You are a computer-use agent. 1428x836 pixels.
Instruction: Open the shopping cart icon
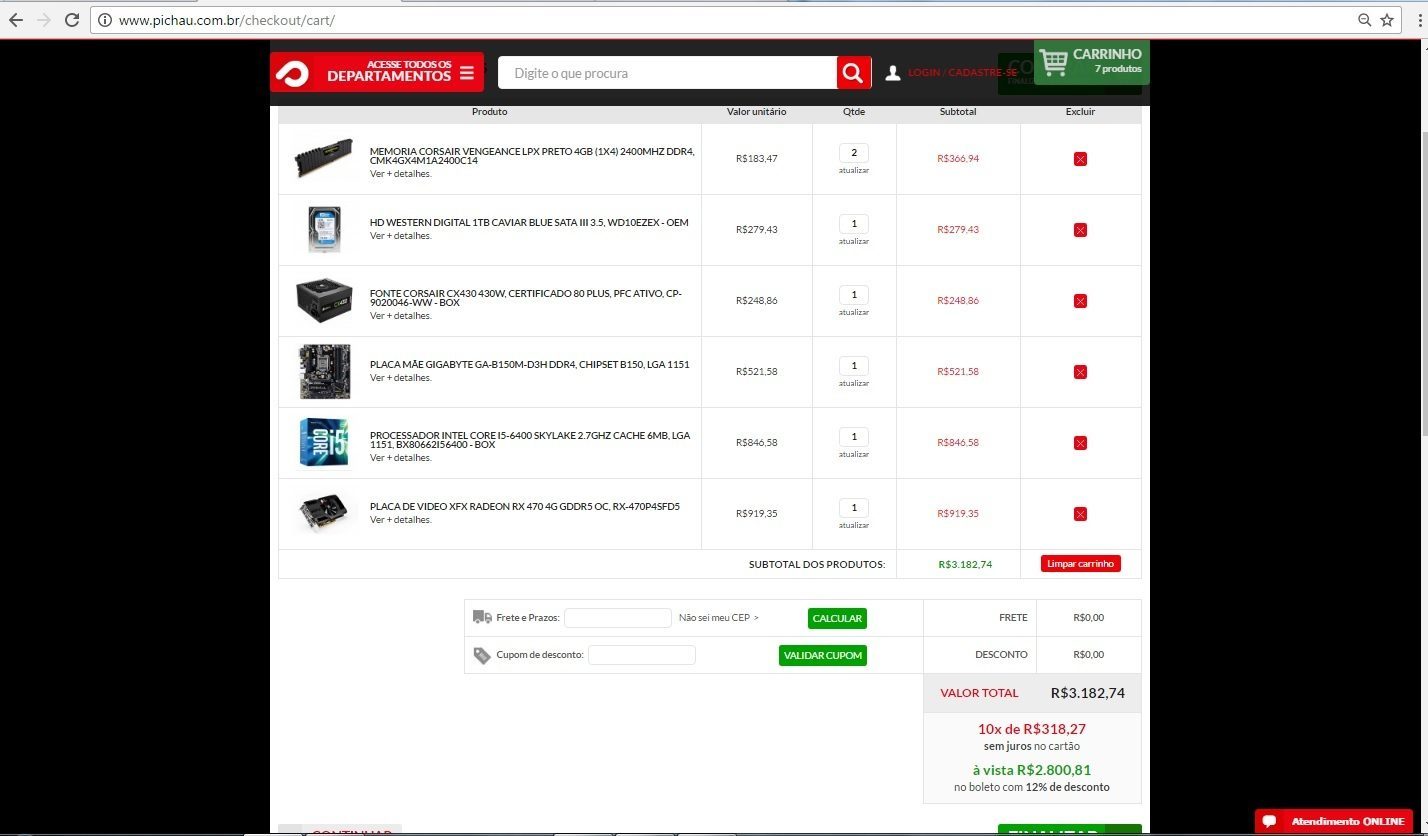1053,62
